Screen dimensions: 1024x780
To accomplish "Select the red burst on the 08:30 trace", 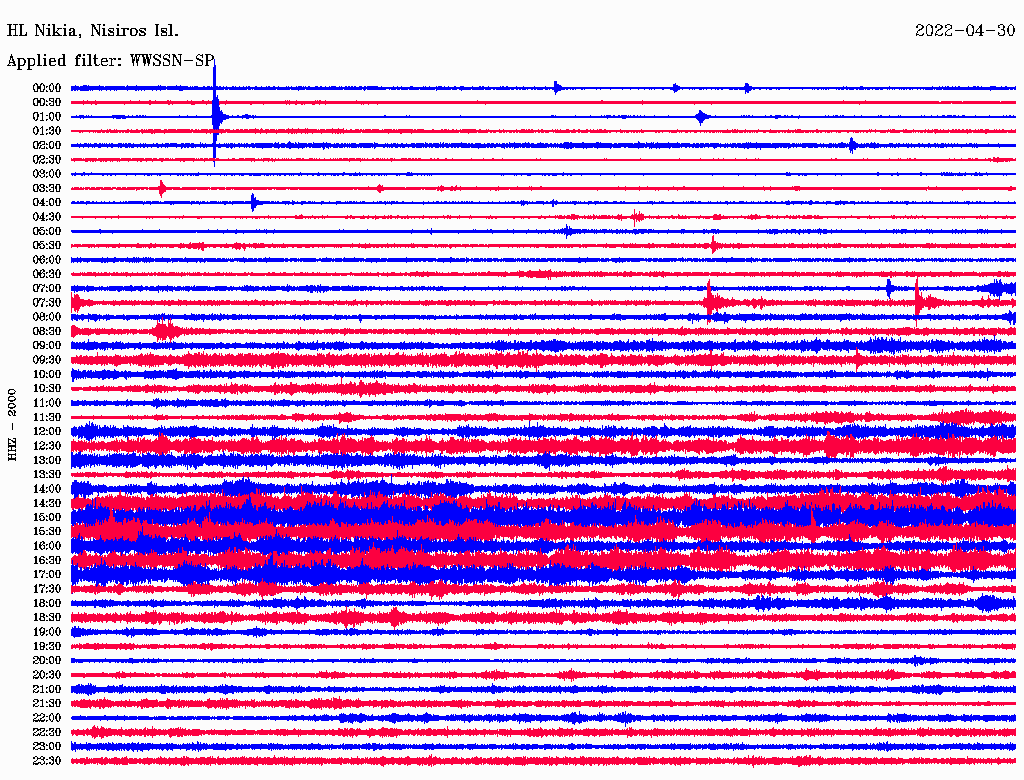I will [x=166, y=330].
